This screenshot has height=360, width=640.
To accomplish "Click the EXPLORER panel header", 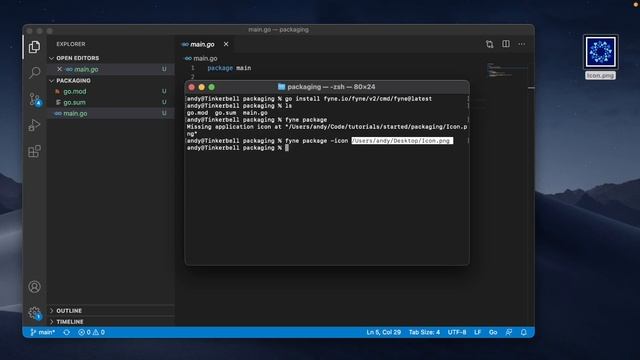I will (71, 44).
